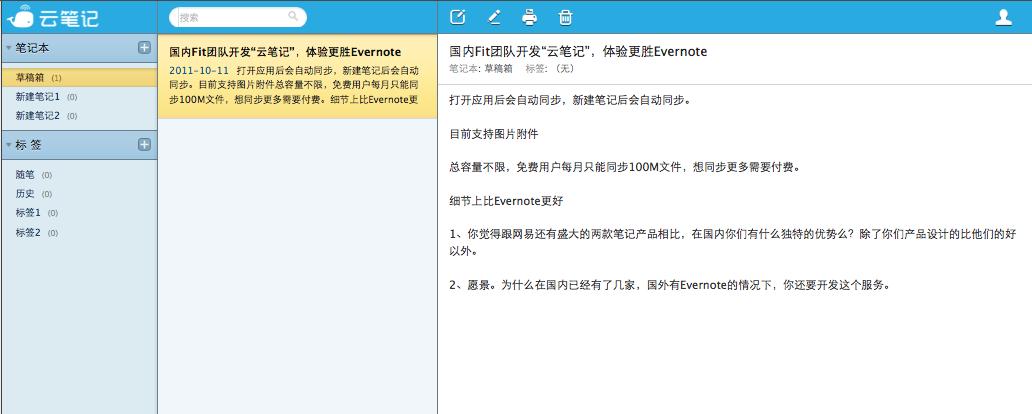Edit the note with pencil icon

point(494,17)
